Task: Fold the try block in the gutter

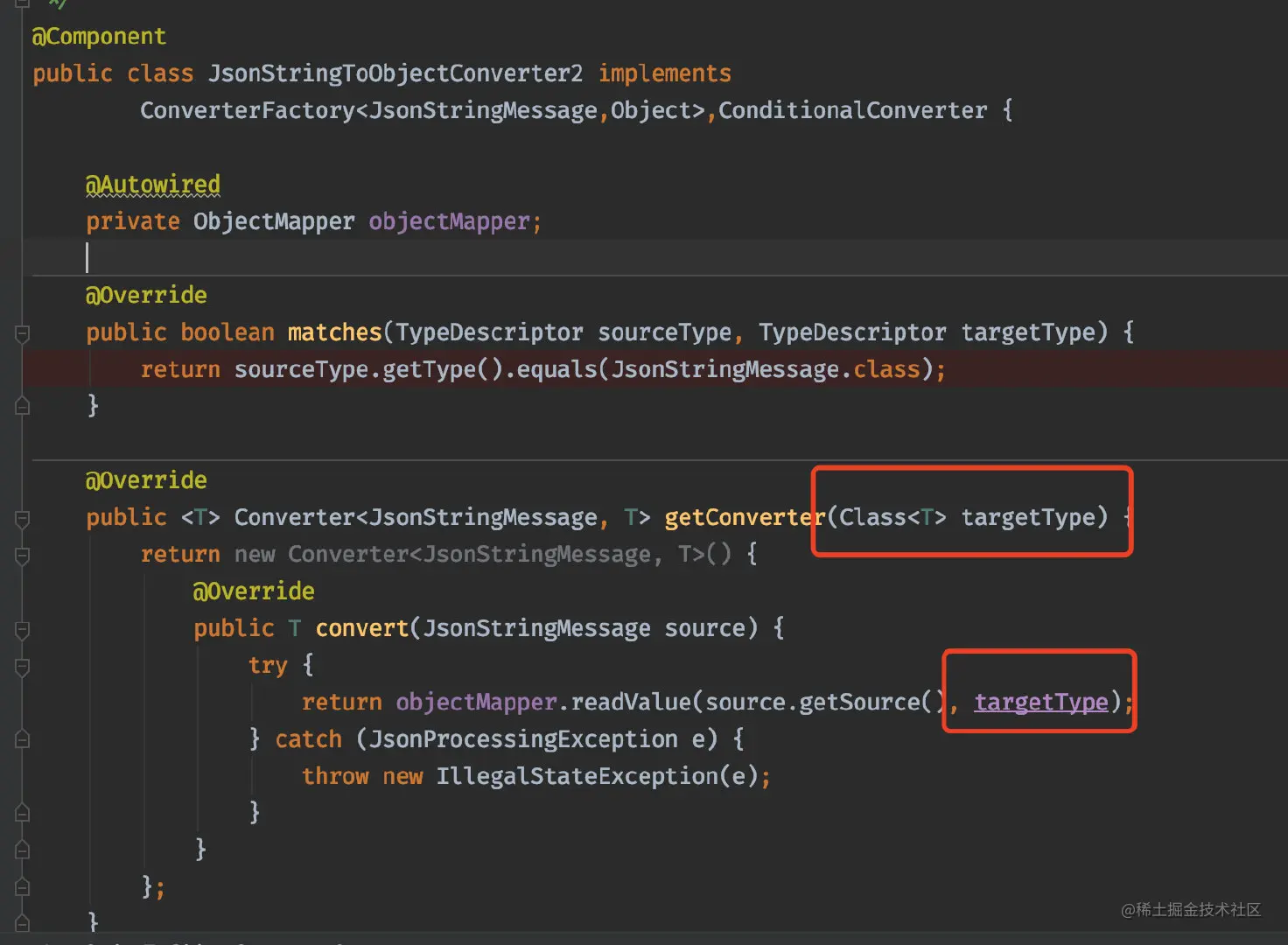Action: 23,667
